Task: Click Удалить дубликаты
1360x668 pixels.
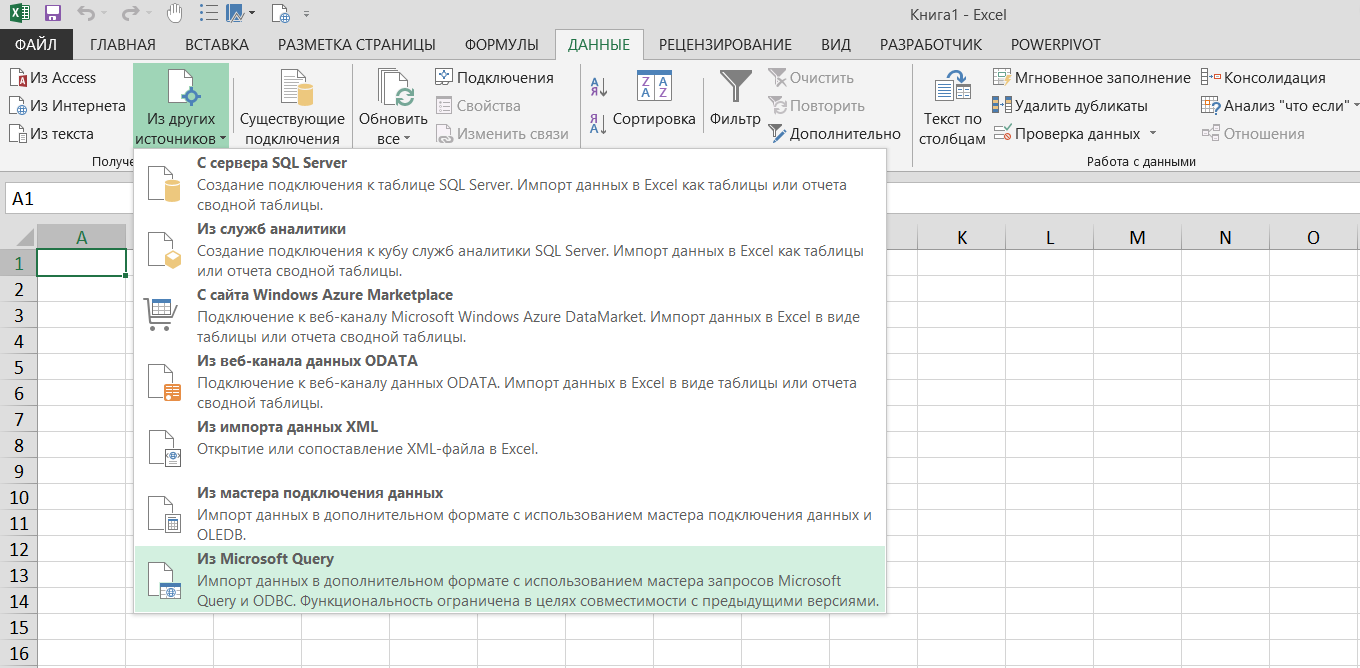Action: pyautogui.click(x=1069, y=106)
